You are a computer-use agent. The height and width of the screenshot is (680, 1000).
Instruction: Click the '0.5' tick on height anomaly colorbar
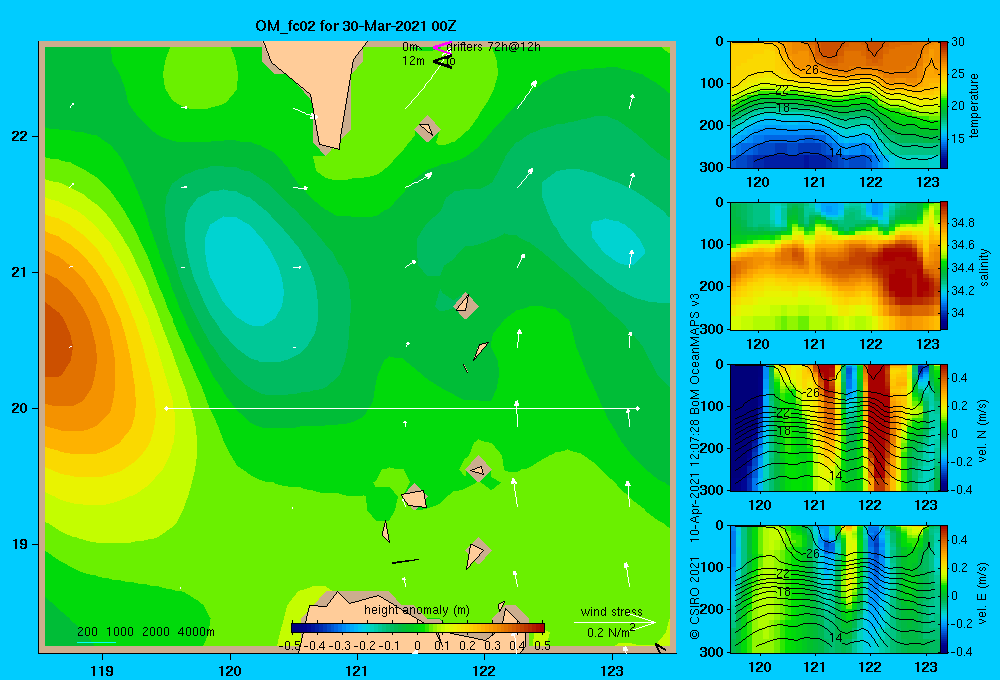pyautogui.click(x=542, y=645)
